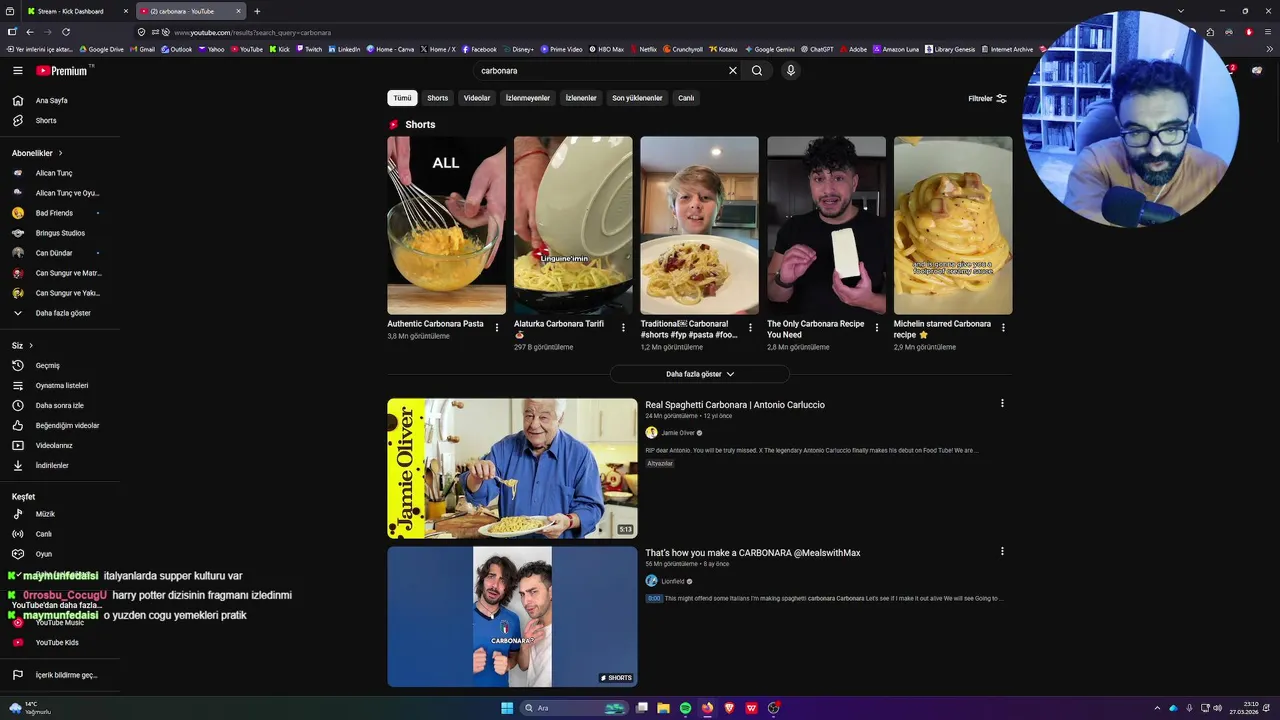Open options menu for Michelin starred Carbonara short
Image resolution: width=1280 pixels, height=720 pixels.
1003,327
